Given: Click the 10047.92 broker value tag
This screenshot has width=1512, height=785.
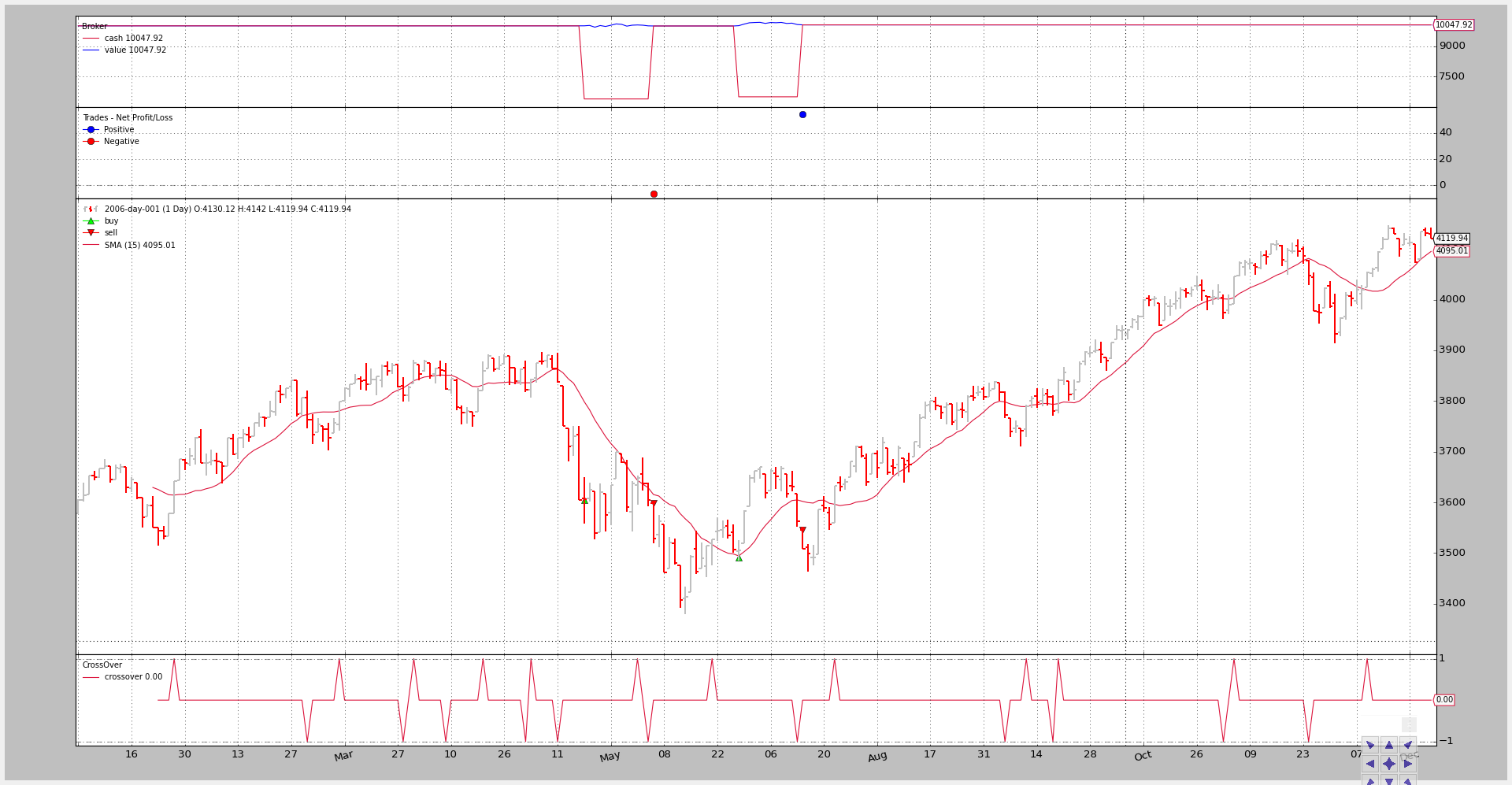Looking at the screenshot, I should pos(1453,25).
